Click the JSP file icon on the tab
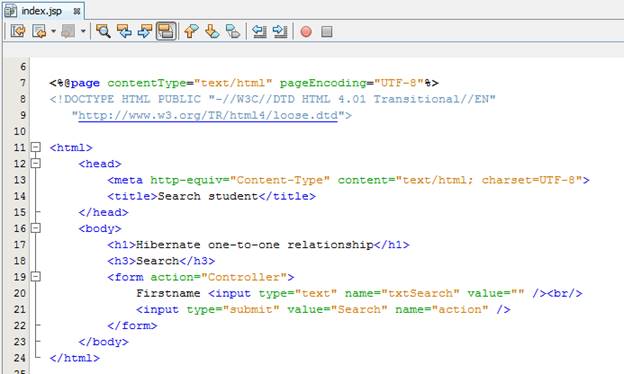 click(10, 11)
